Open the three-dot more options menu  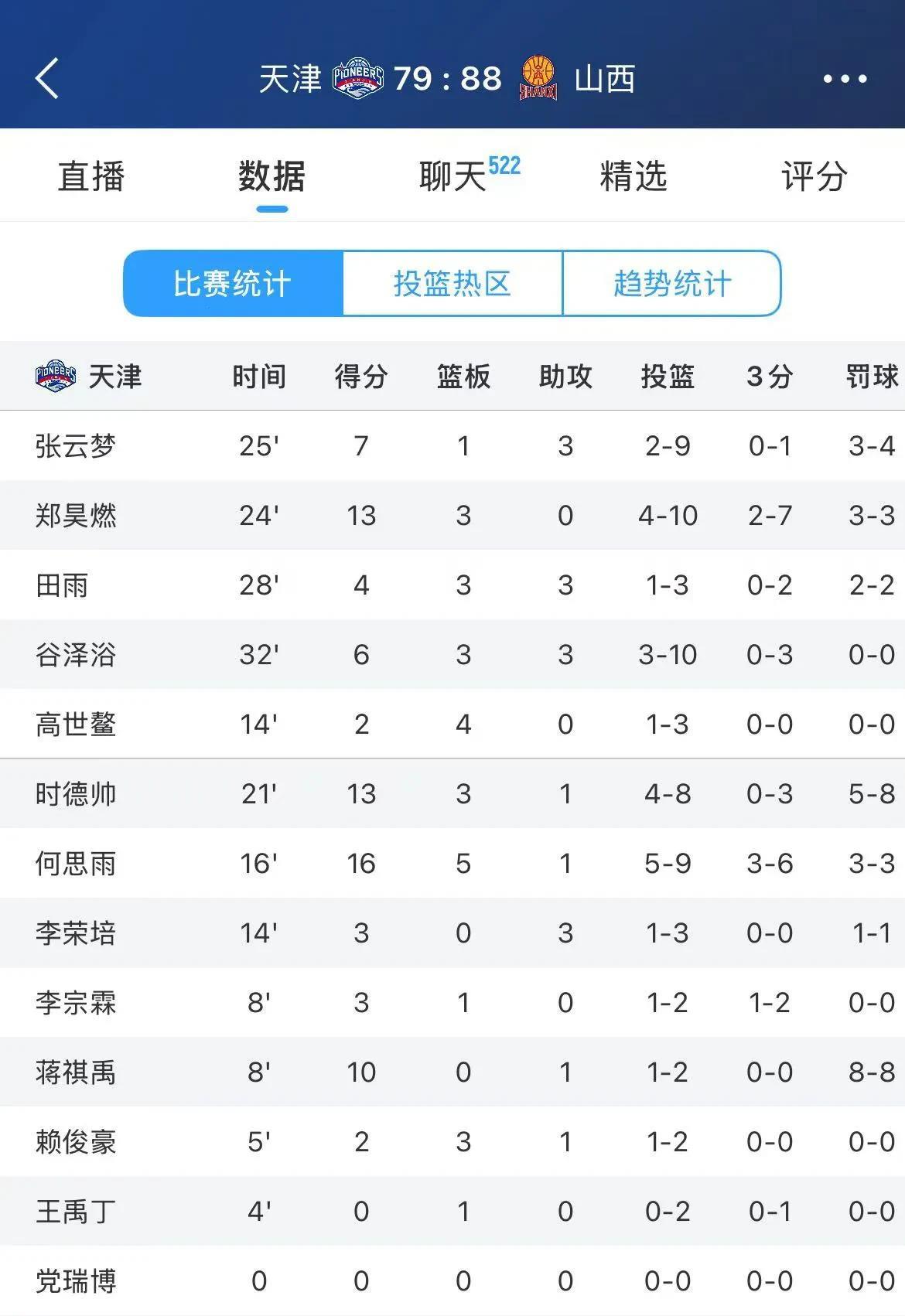[x=845, y=78]
